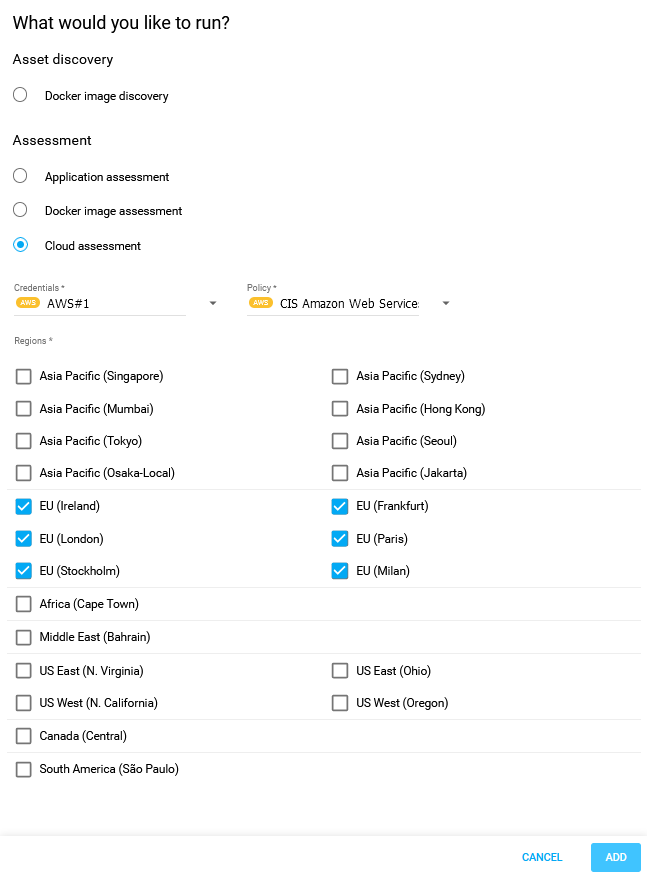Choose Application assessment option
This screenshot has height=878, width=647.
point(20,176)
